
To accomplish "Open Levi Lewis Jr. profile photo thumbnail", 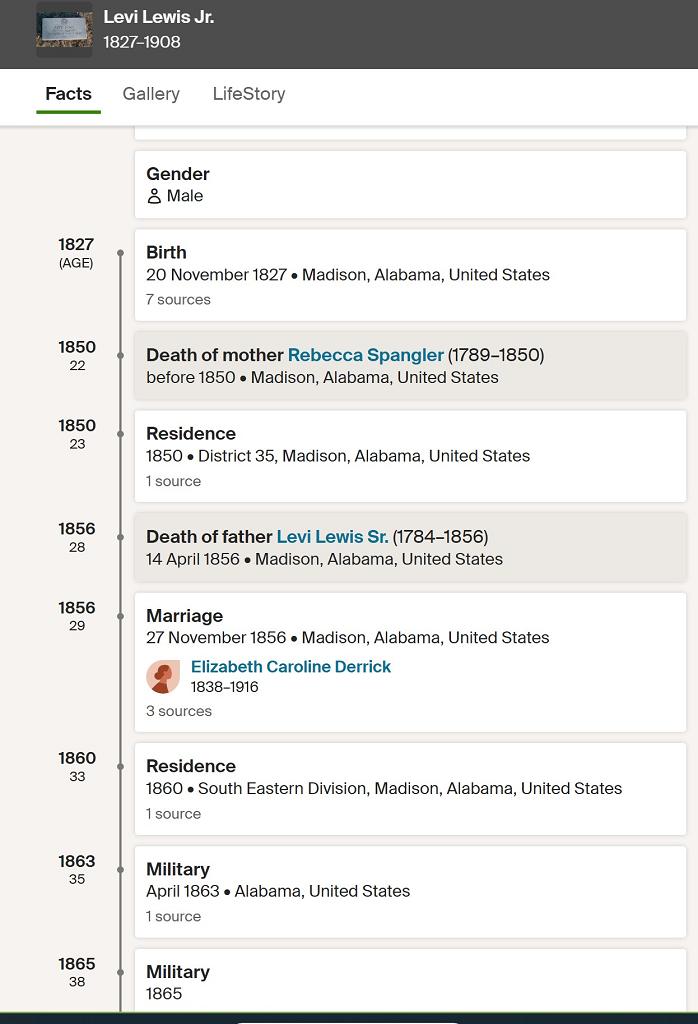I will tap(64, 29).
